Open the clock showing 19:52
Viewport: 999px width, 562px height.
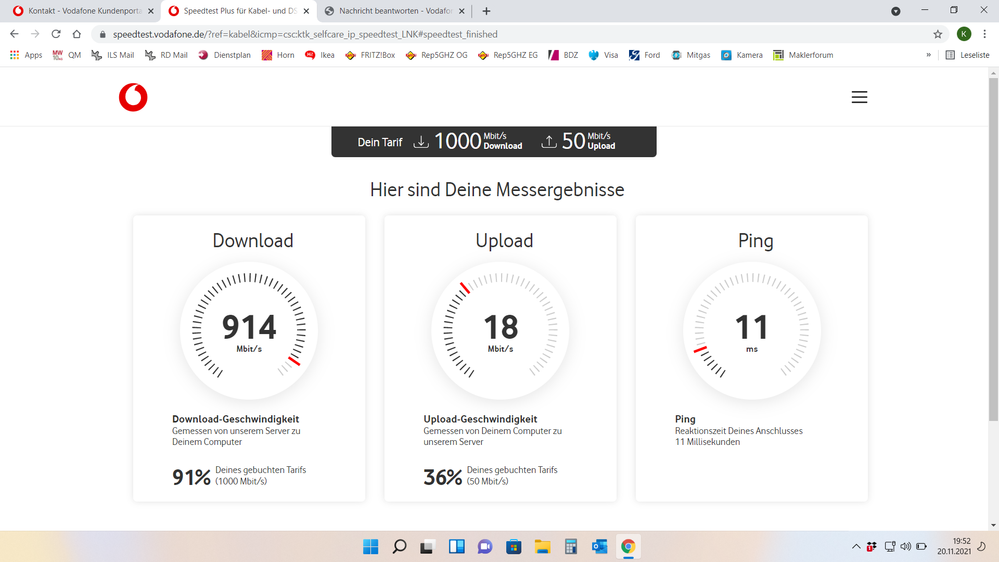click(x=954, y=546)
